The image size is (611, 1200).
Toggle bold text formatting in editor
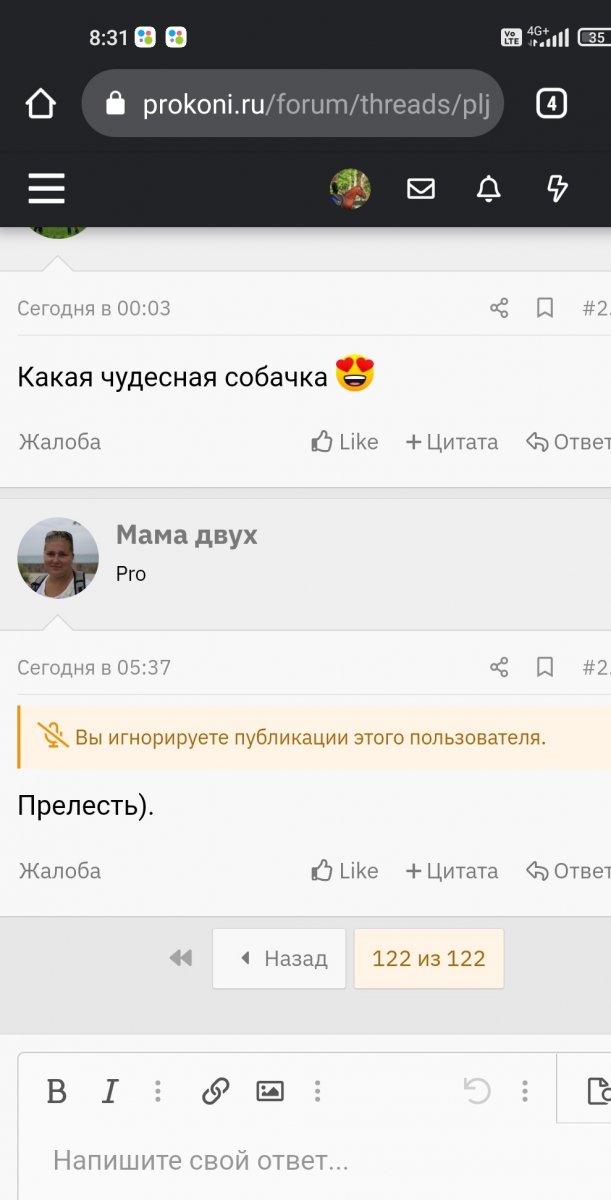tap(57, 1091)
